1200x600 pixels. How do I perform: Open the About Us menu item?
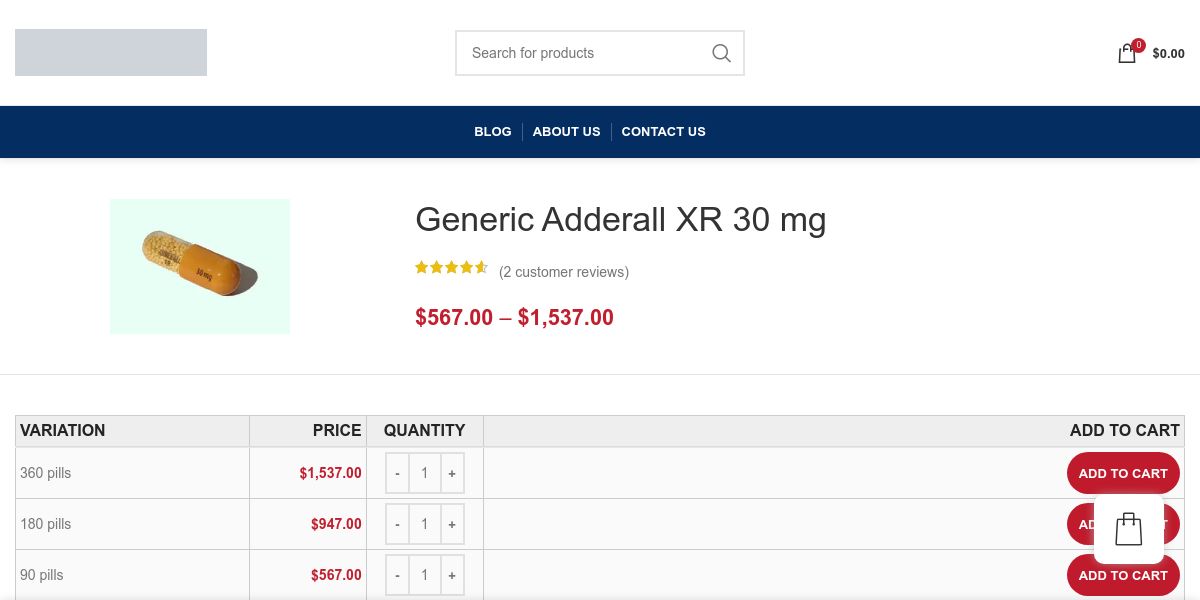566,132
